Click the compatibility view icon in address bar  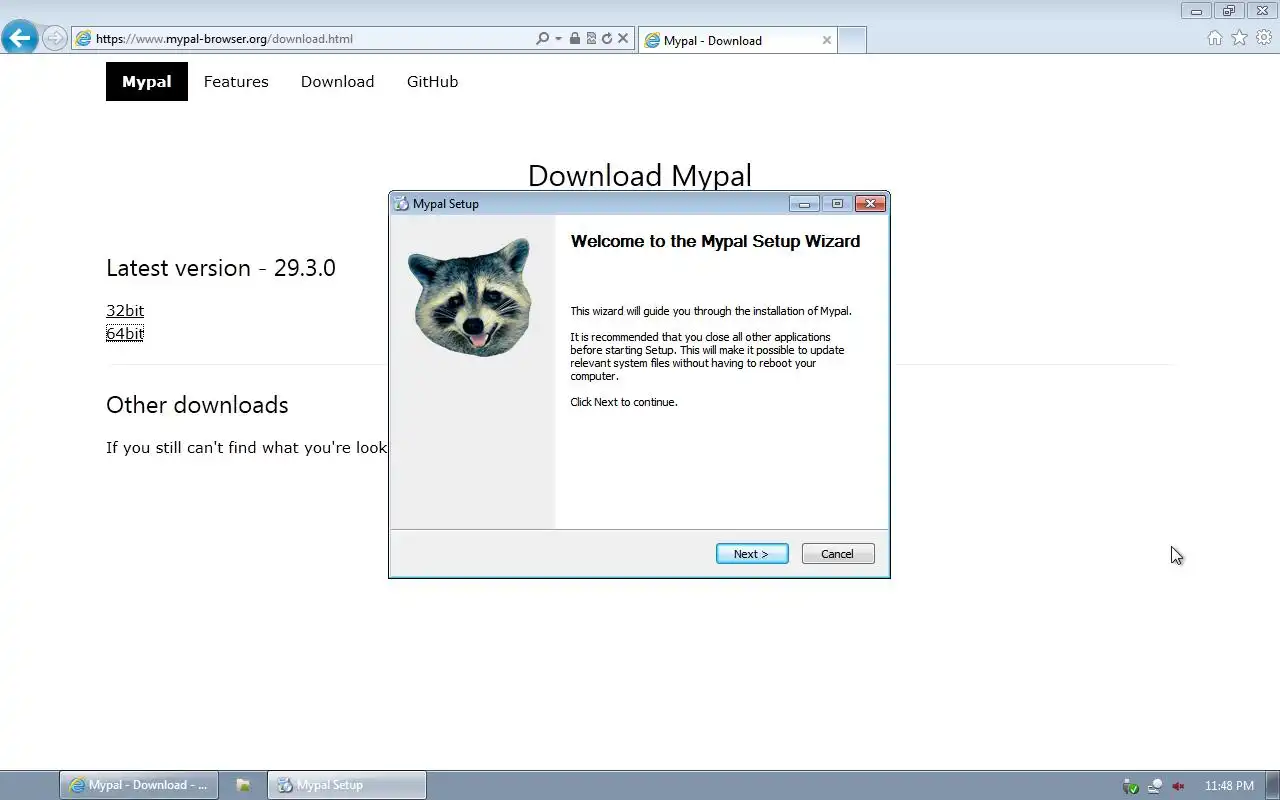tap(591, 39)
